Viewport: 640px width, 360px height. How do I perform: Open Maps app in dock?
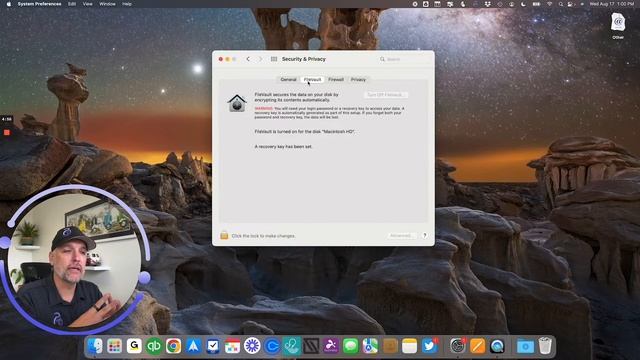pyautogui.click(x=370, y=346)
